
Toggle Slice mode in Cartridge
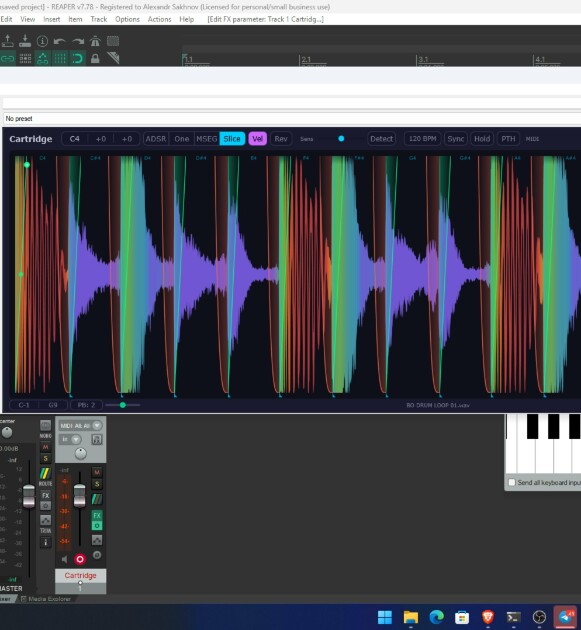[232, 139]
